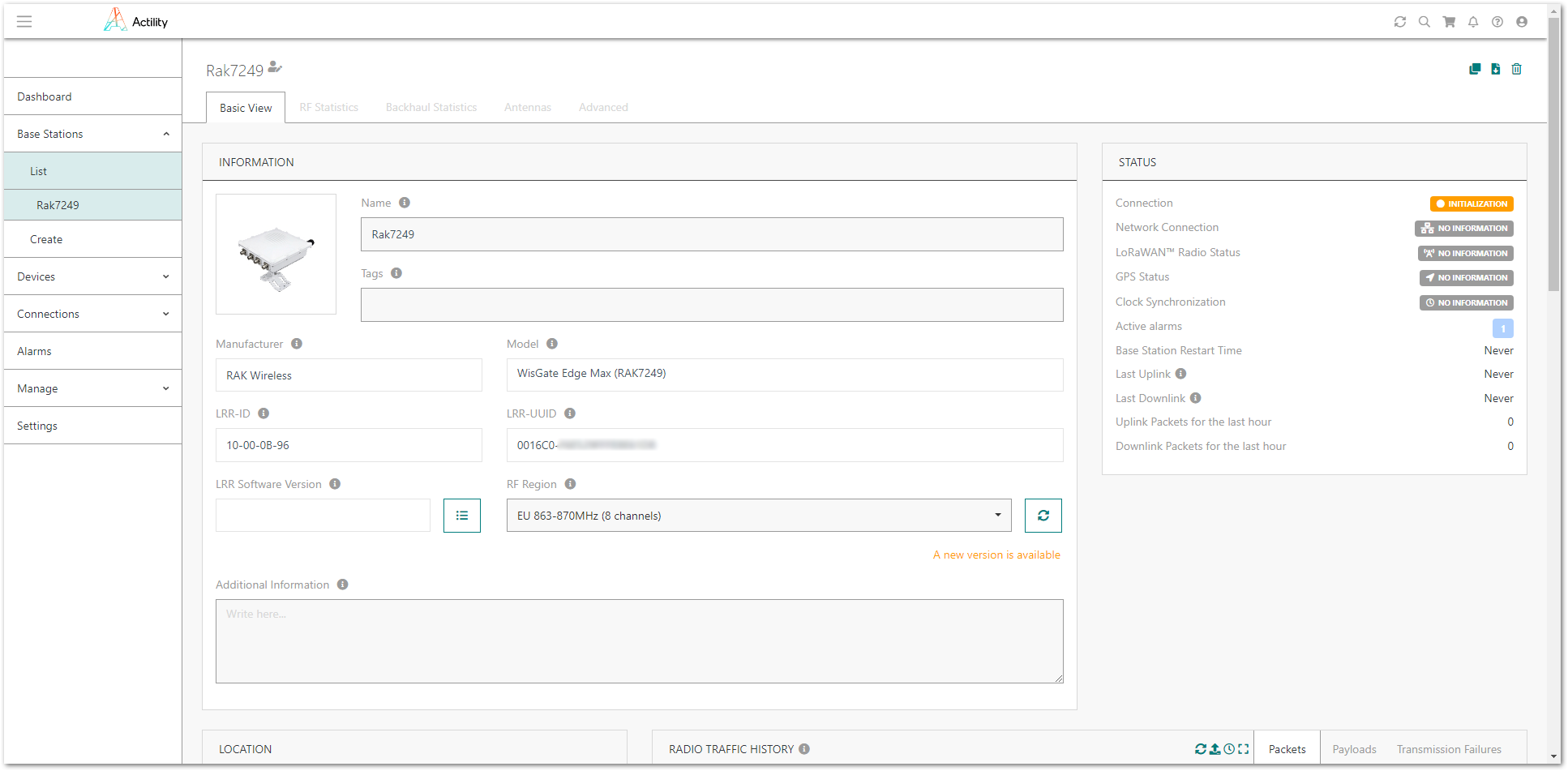Switch to the Payloads tab

[1354, 749]
